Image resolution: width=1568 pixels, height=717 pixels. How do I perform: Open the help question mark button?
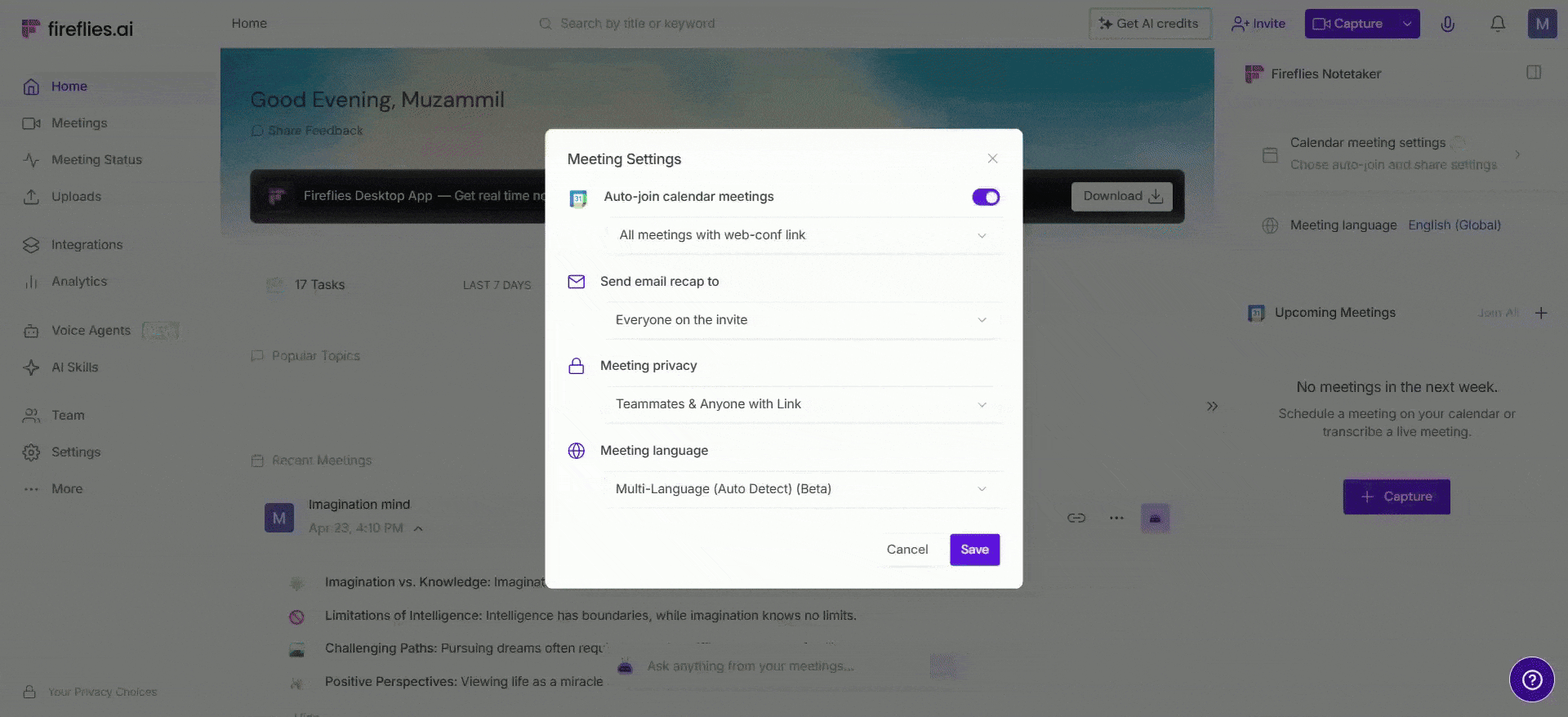coord(1532,679)
